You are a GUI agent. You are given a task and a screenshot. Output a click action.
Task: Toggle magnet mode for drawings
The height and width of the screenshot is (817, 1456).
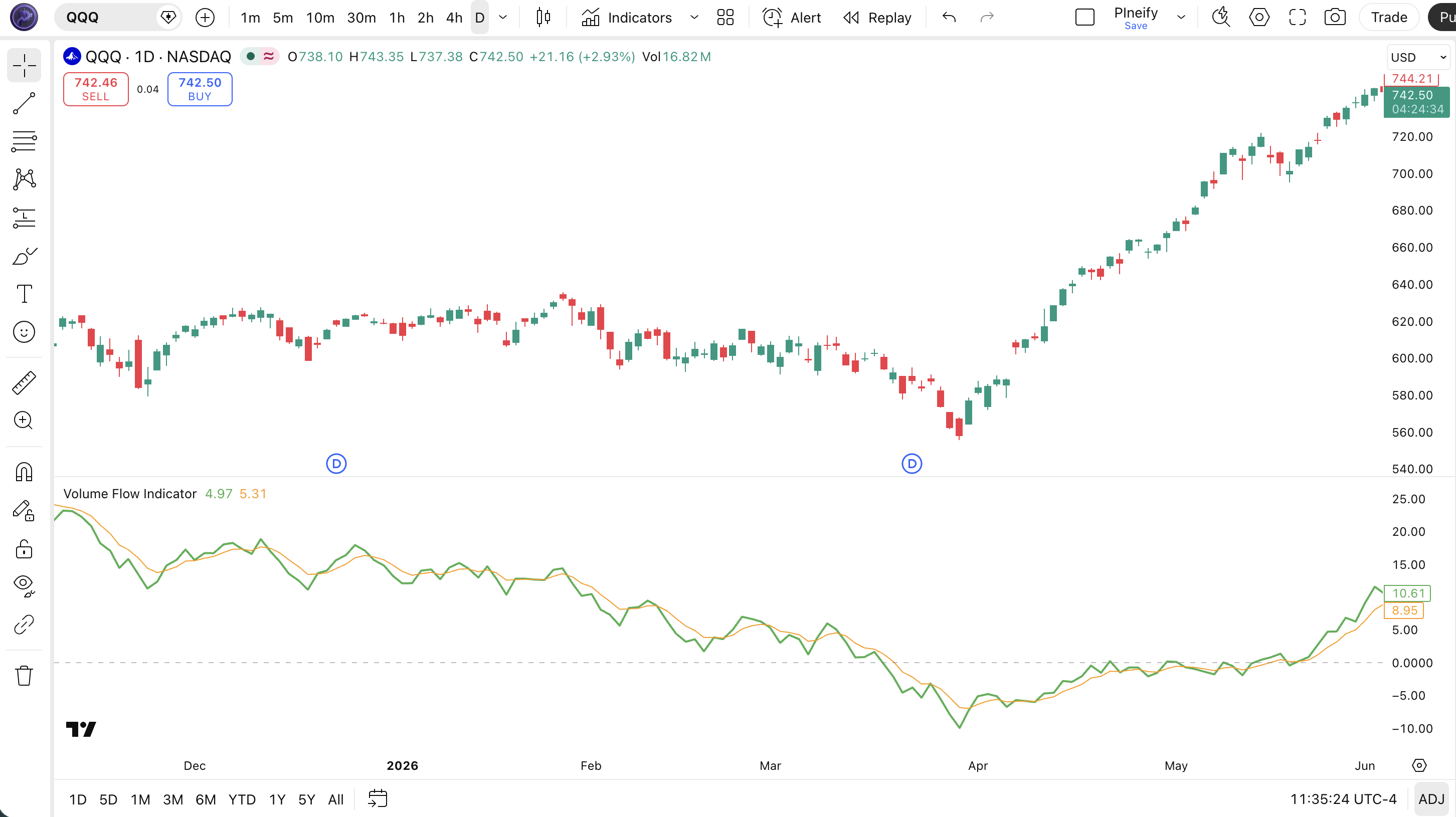[x=24, y=472]
